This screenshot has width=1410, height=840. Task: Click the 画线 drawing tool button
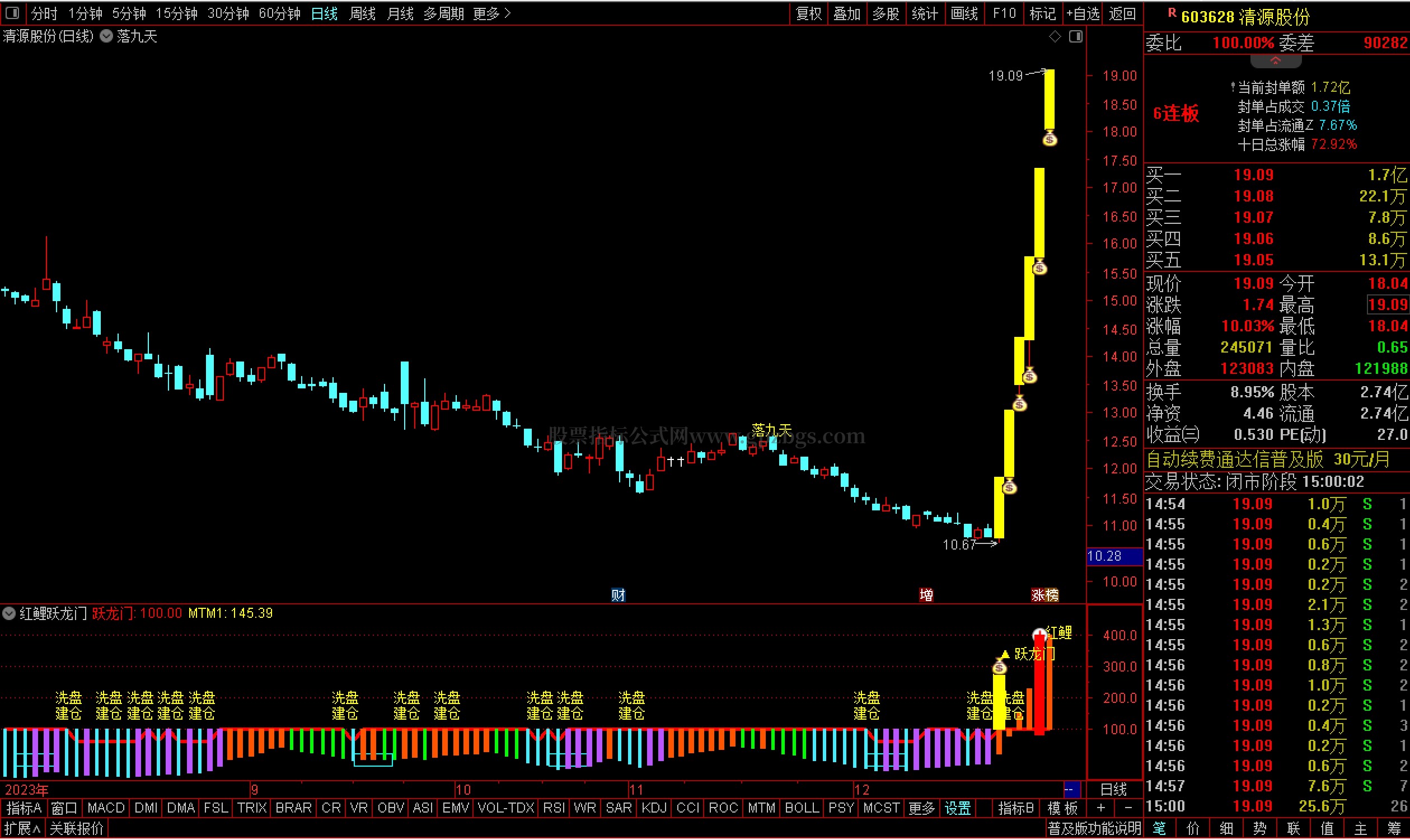coord(964,13)
